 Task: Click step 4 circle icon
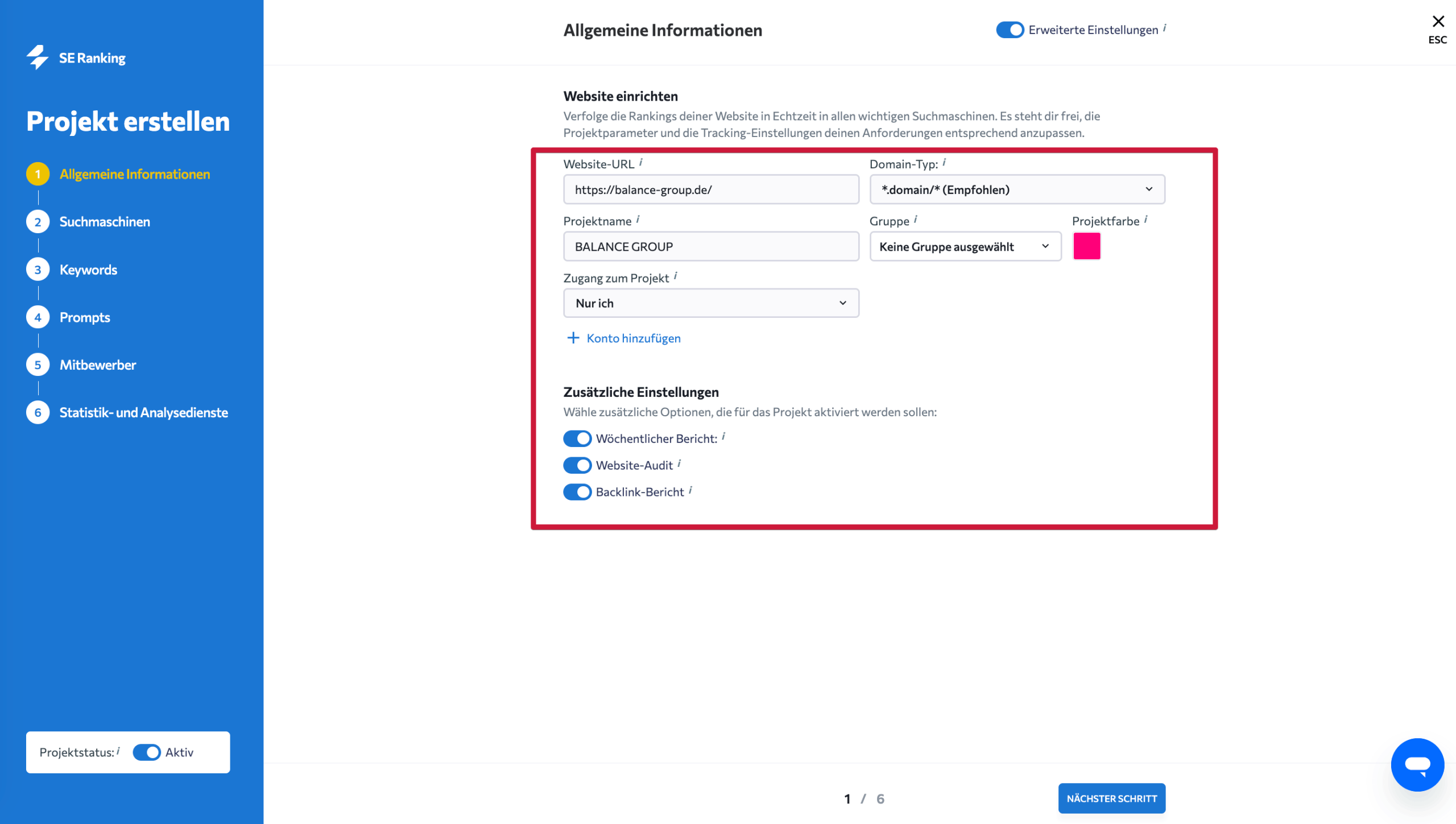[38, 317]
